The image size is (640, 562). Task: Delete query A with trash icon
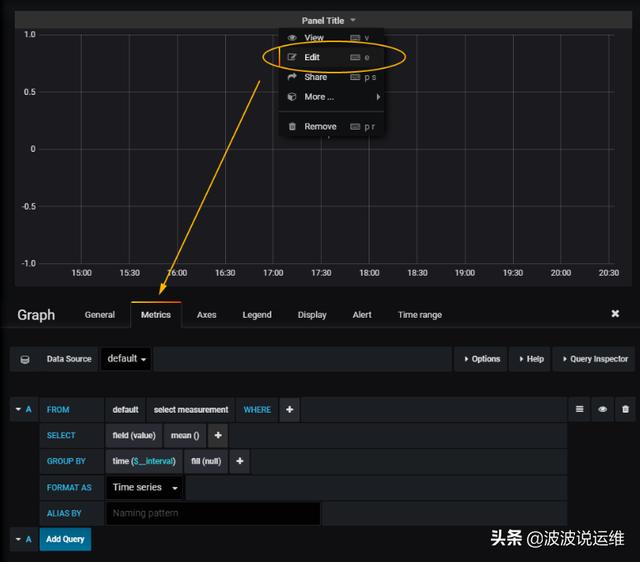click(625, 409)
